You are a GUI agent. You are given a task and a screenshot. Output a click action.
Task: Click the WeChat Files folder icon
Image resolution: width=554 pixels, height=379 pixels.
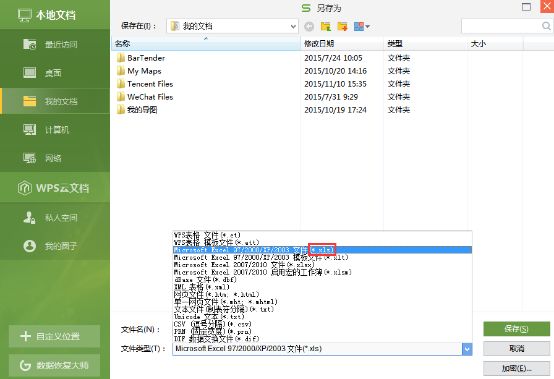[121, 97]
